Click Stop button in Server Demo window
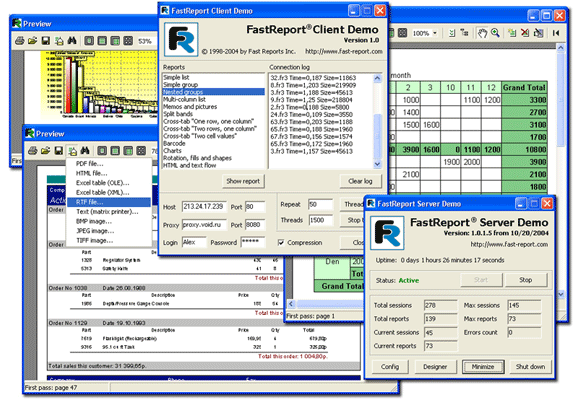The width and height of the screenshot is (578, 400). click(x=526, y=280)
